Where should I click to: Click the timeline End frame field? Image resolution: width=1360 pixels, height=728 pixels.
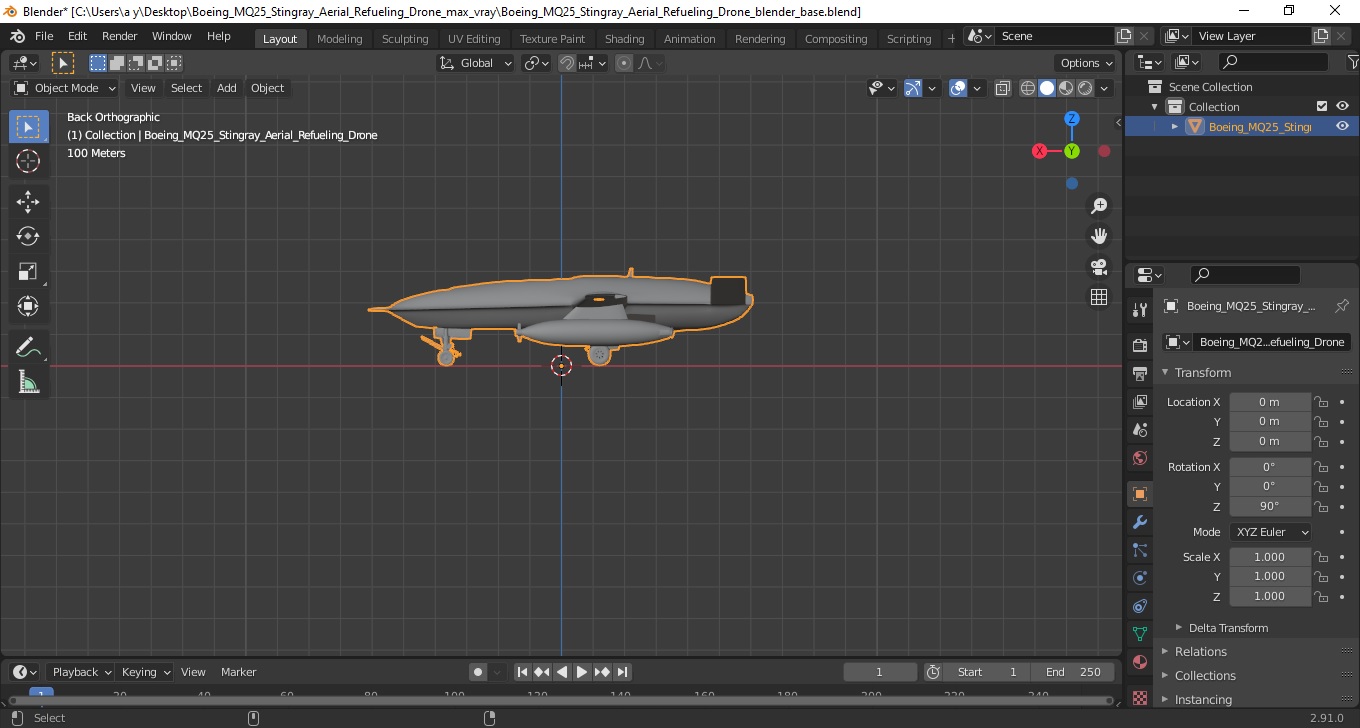coord(1073,672)
